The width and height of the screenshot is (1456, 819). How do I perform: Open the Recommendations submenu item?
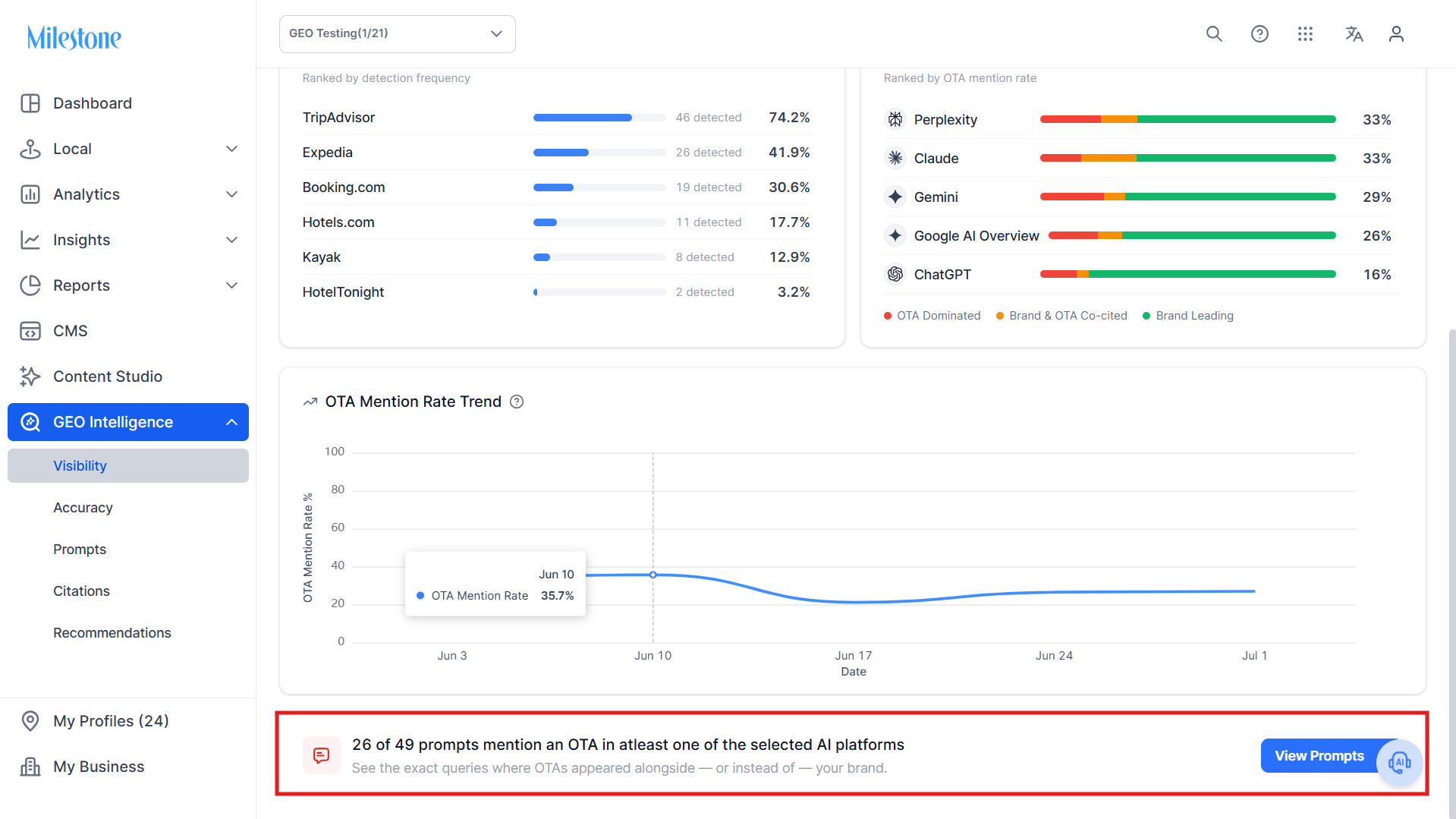click(x=112, y=633)
